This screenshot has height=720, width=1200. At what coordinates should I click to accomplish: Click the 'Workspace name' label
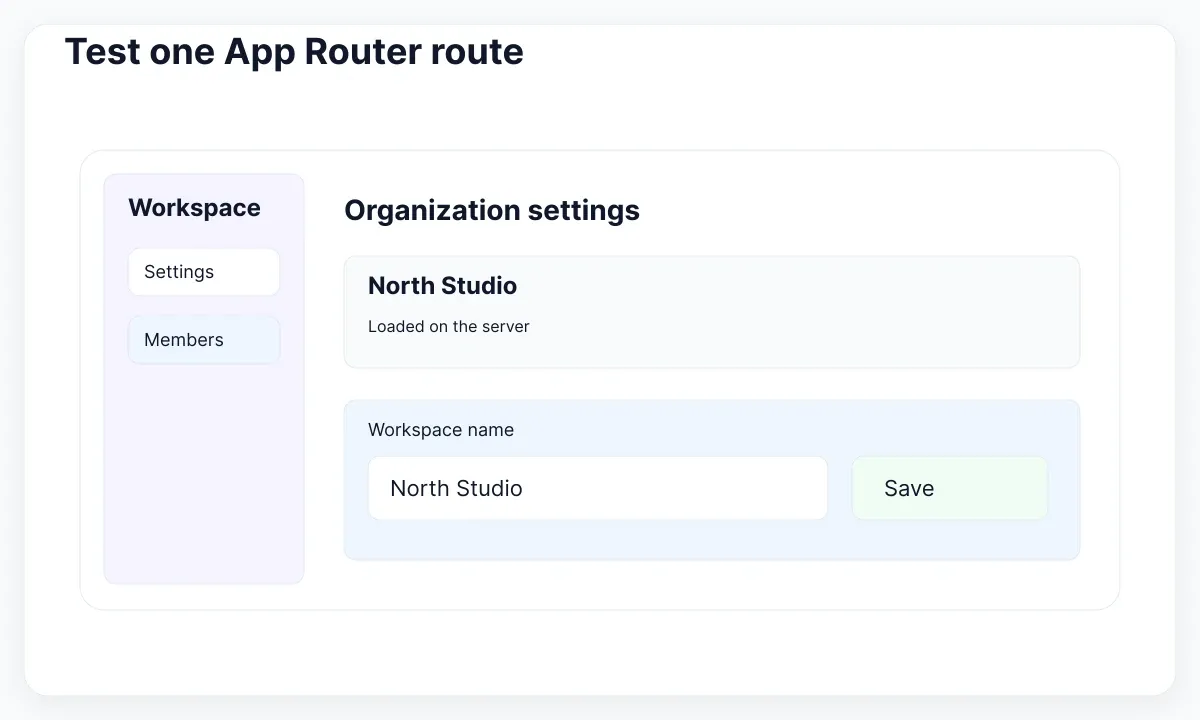click(x=441, y=430)
